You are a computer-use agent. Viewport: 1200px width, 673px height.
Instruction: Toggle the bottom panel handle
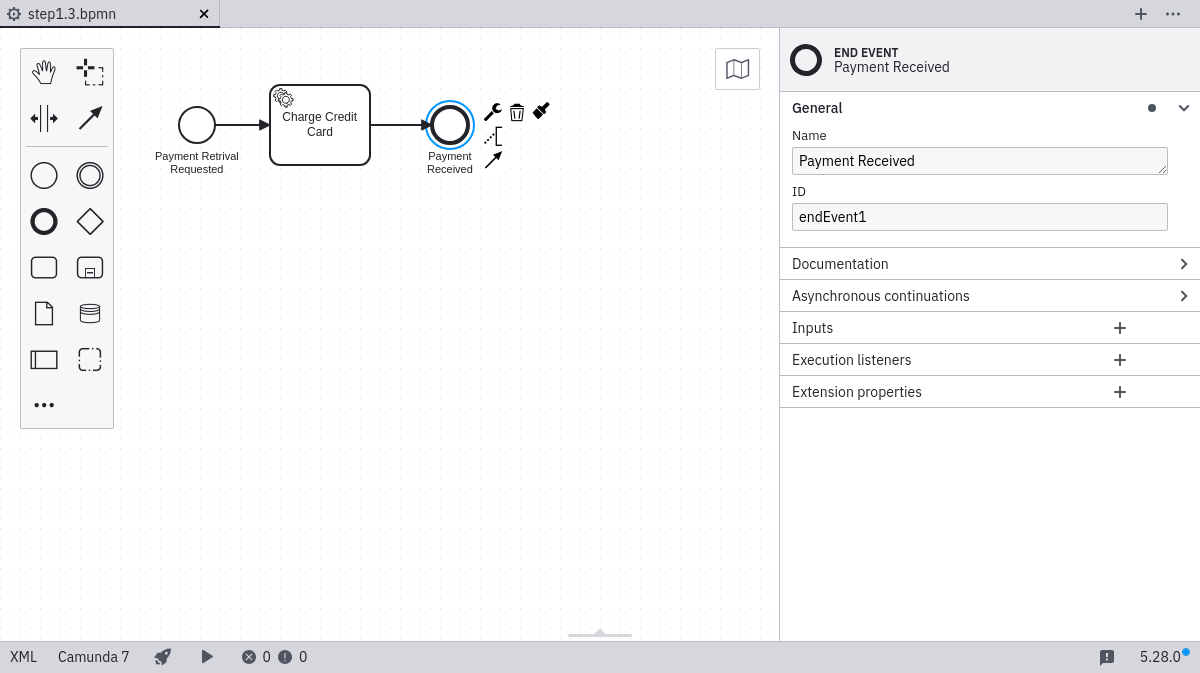click(600, 633)
